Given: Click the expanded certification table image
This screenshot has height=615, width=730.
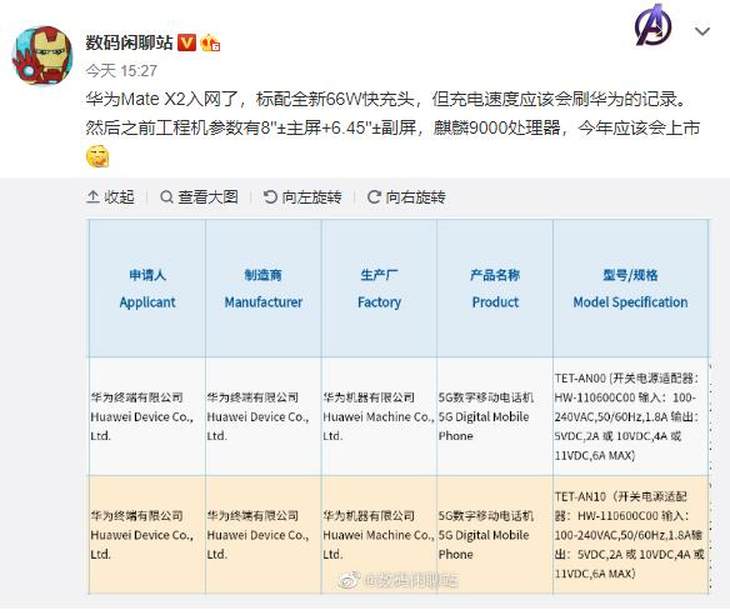Looking at the screenshot, I should pyautogui.click(x=399, y=406).
